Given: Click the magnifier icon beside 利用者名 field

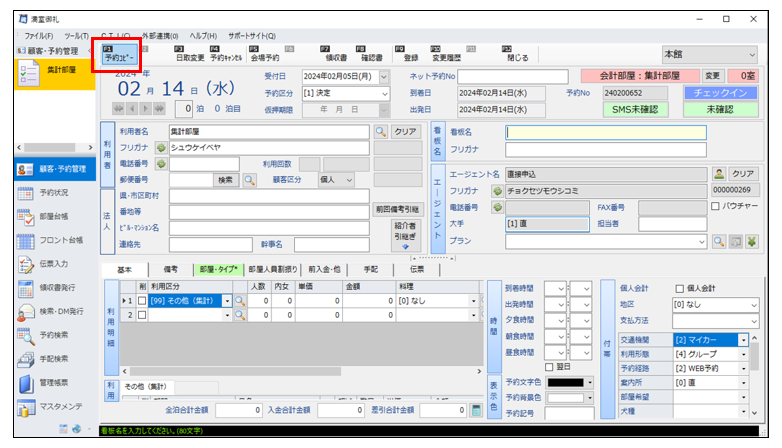Looking at the screenshot, I should 381,131.
